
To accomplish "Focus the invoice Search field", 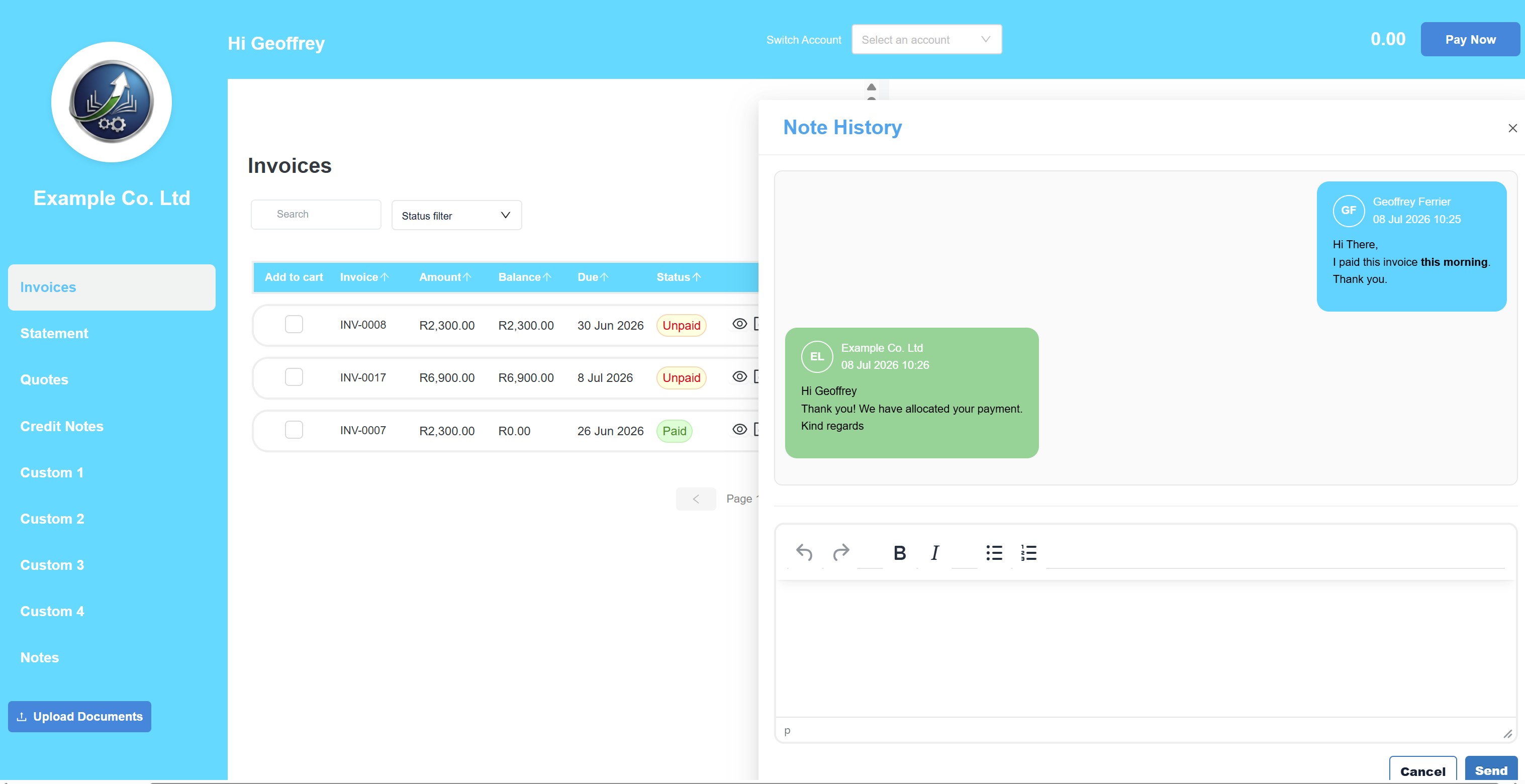I will 316,214.
